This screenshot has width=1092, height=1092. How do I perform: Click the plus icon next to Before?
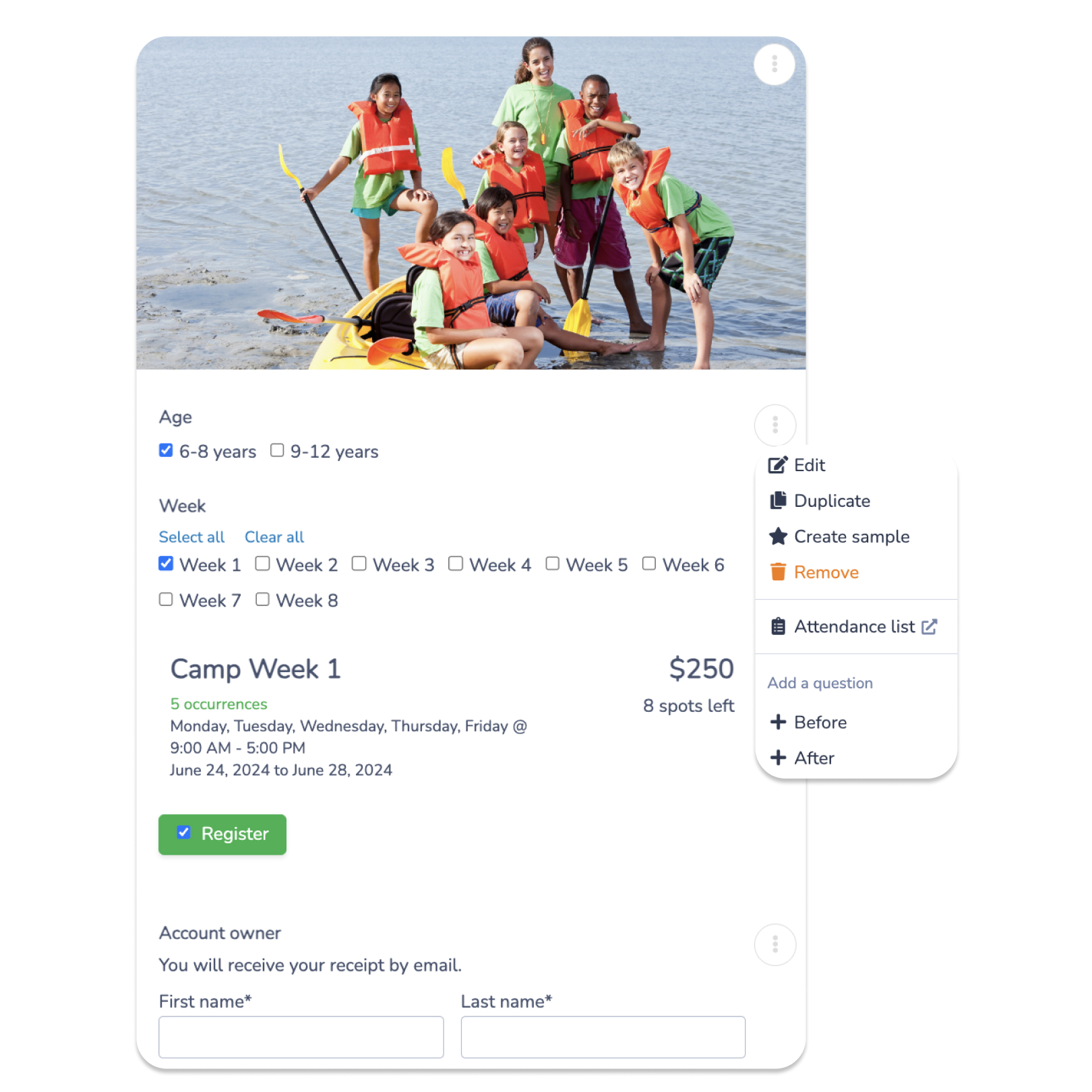point(778,722)
